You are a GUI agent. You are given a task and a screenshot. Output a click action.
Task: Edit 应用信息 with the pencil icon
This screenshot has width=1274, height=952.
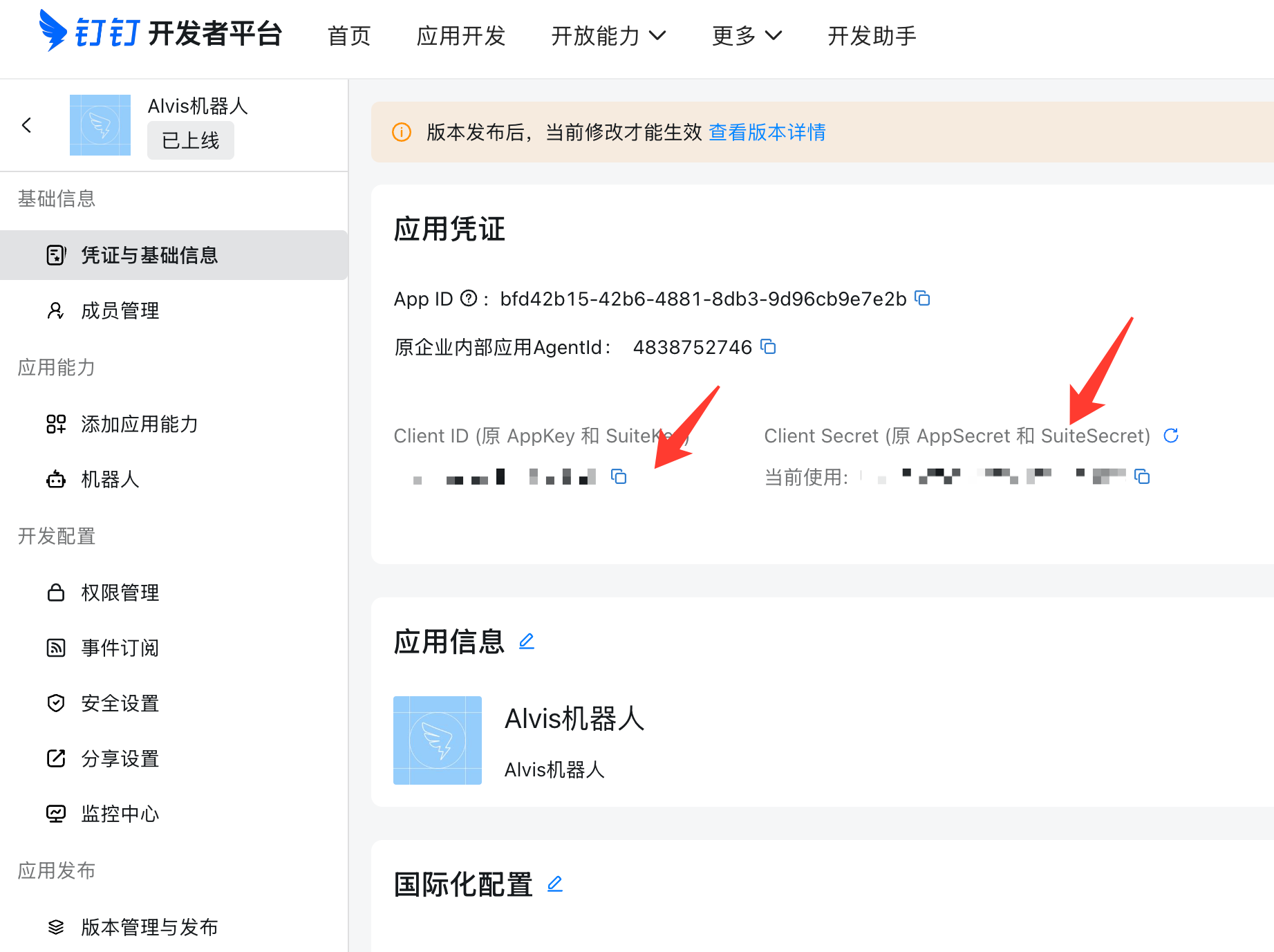(527, 642)
